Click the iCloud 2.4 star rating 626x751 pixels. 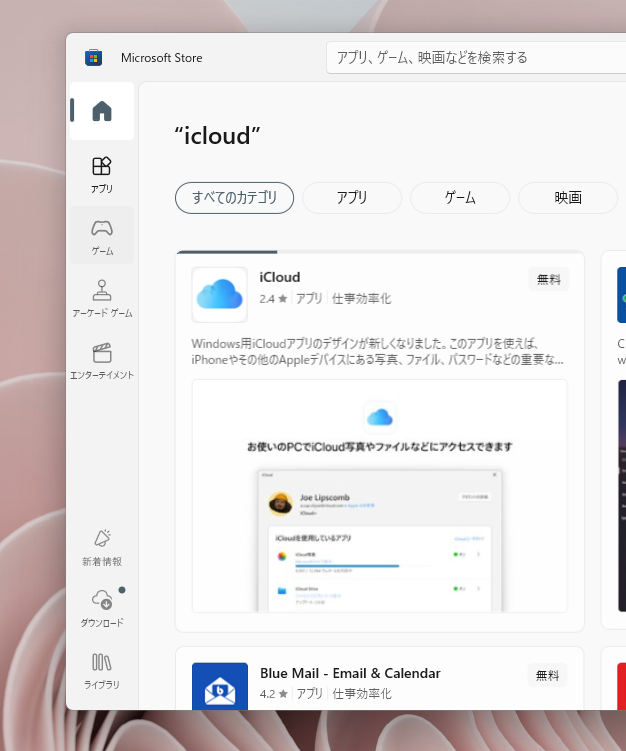273,299
